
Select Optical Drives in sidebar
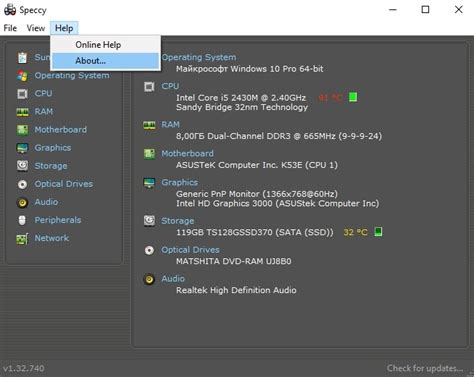coord(64,184)
